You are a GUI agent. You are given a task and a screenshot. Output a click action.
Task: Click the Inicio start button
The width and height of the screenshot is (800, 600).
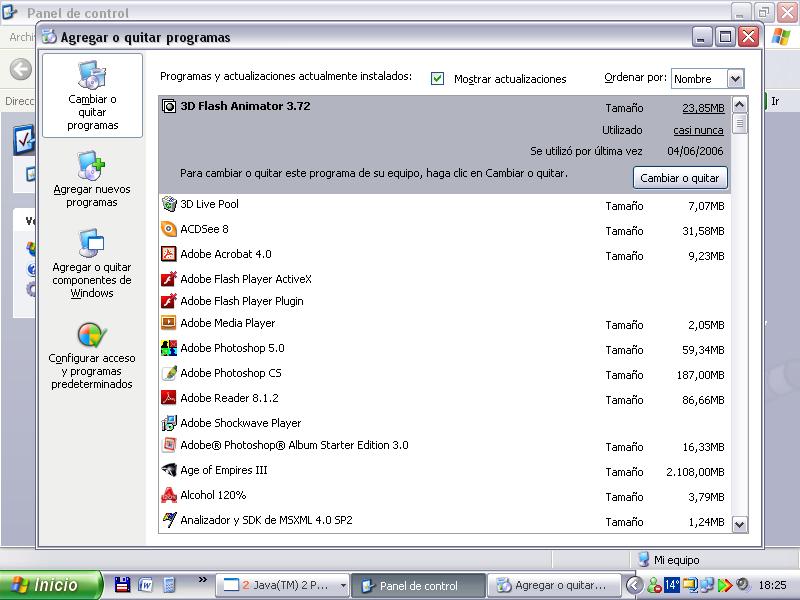pos(50,585)
